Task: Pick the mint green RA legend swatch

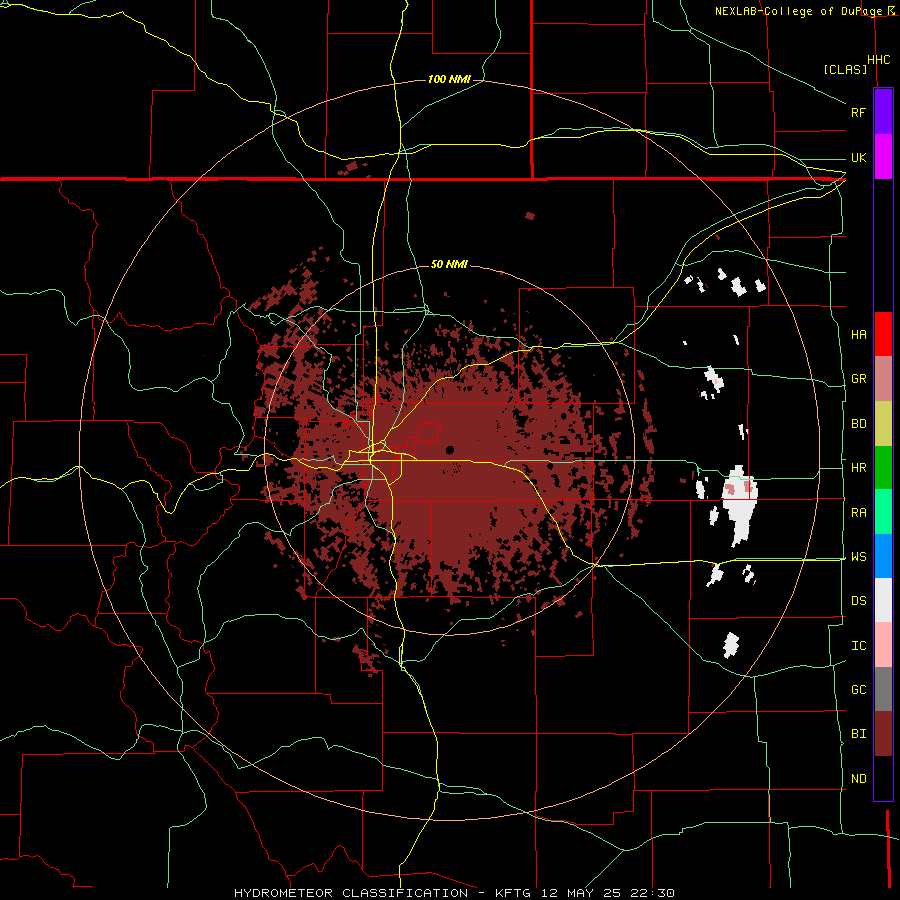Action: point(883,512)
